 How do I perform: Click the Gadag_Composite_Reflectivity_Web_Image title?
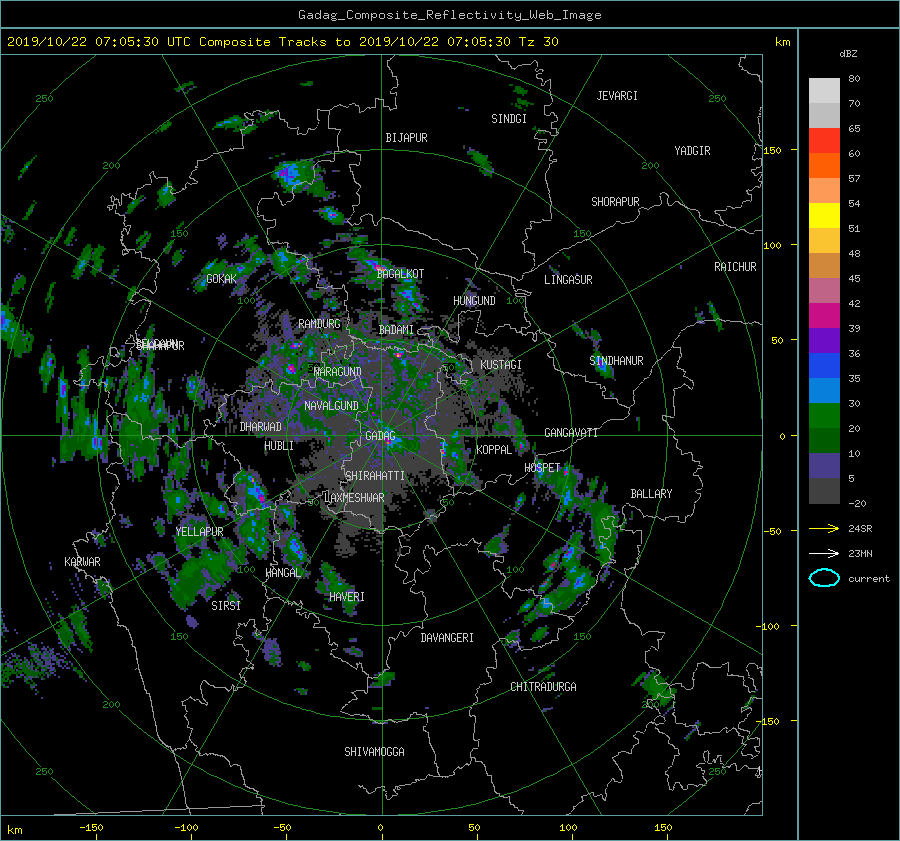click(x=449, y=15)
